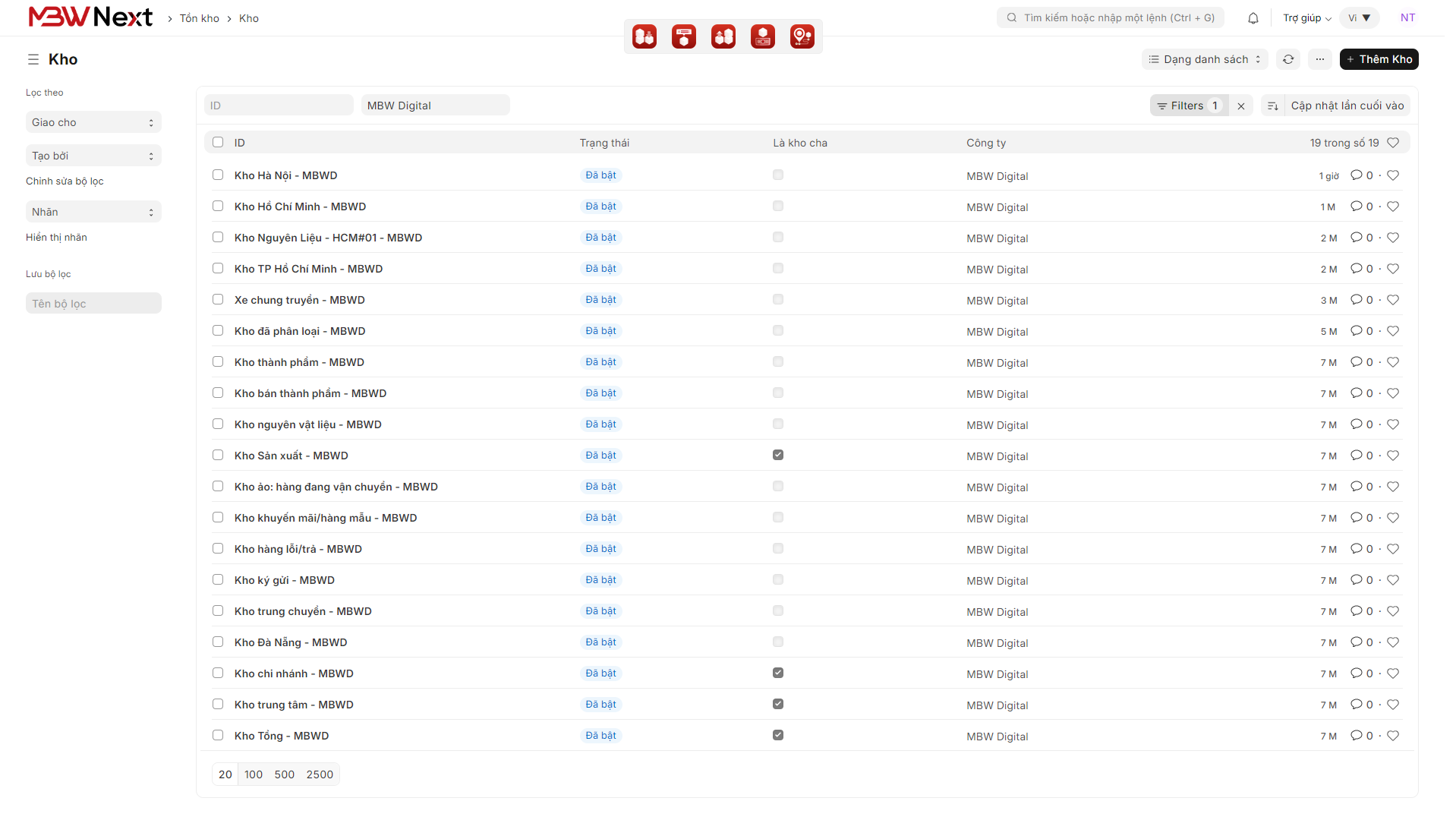Click the Kho breadcrumb item
This screenshot has height=817, width=1456.
coord(249,18)
